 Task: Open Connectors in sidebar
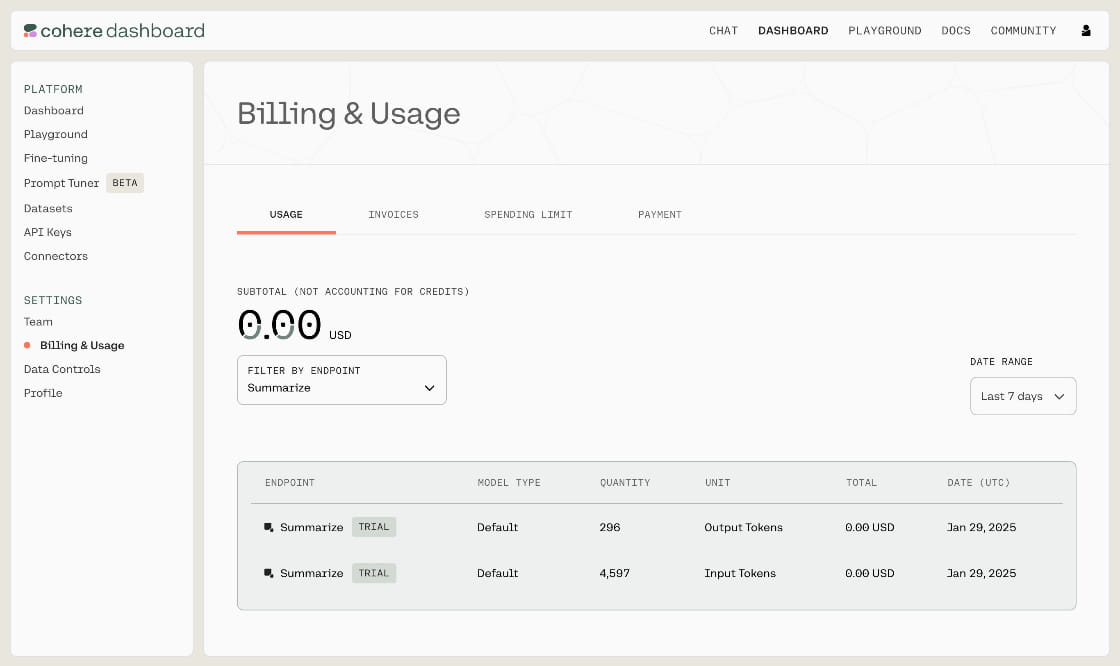(x=56, y=256)
